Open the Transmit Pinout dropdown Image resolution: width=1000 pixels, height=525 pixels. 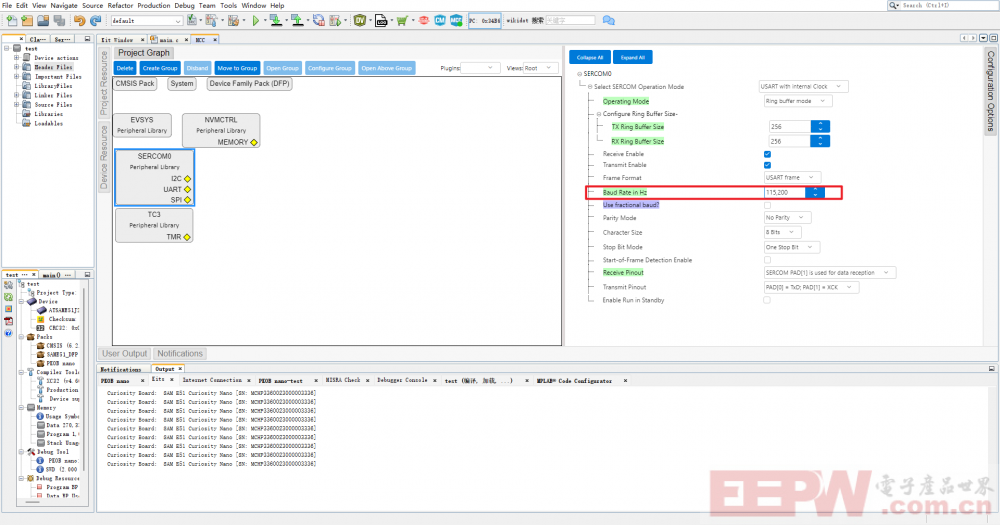tap(811, 287)
